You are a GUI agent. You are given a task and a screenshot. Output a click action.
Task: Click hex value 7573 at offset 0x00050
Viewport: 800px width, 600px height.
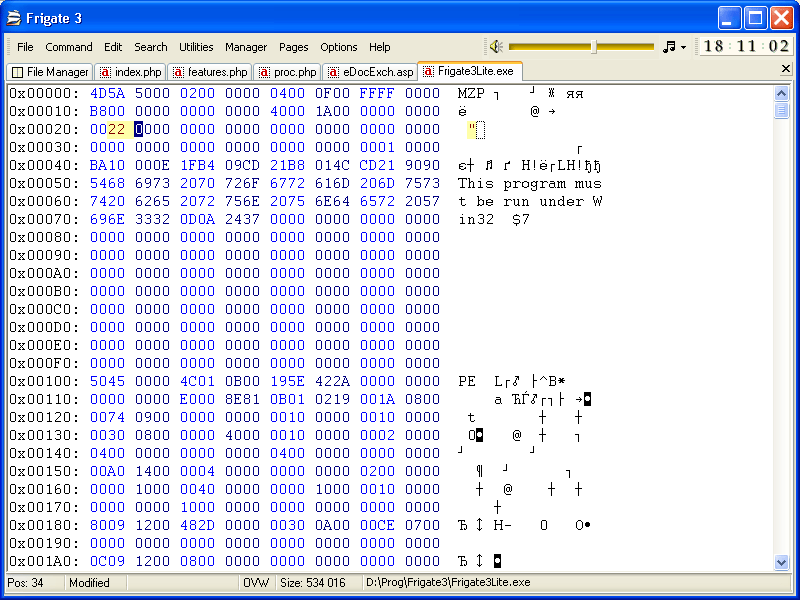pos(422,183)
